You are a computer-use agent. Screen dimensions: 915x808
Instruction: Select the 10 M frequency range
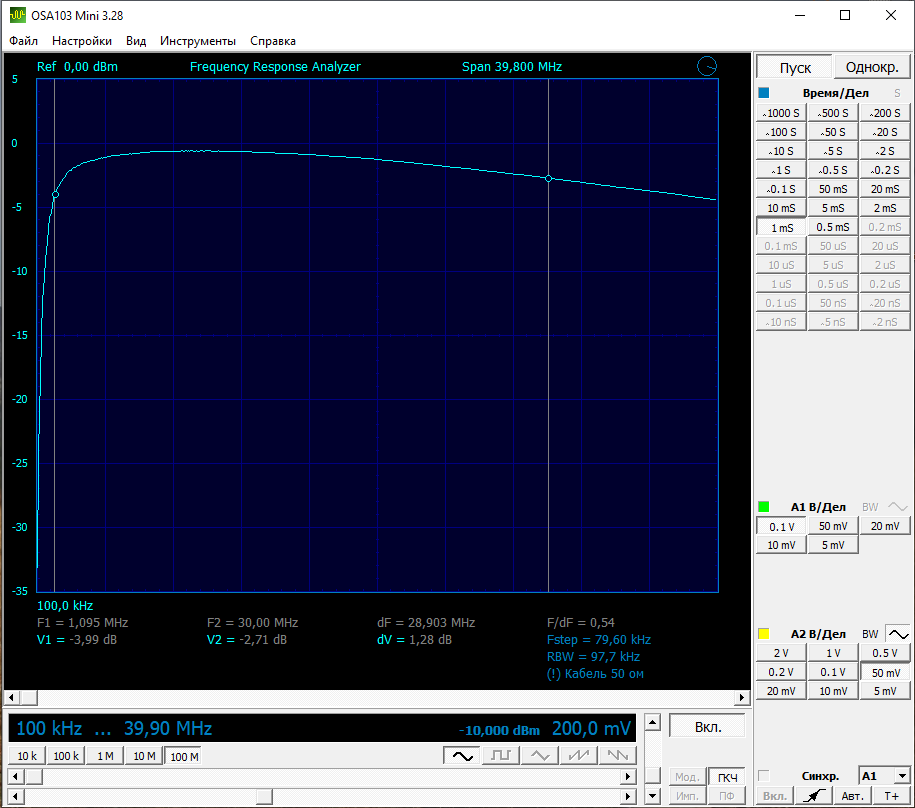click(x=144, y=756)
